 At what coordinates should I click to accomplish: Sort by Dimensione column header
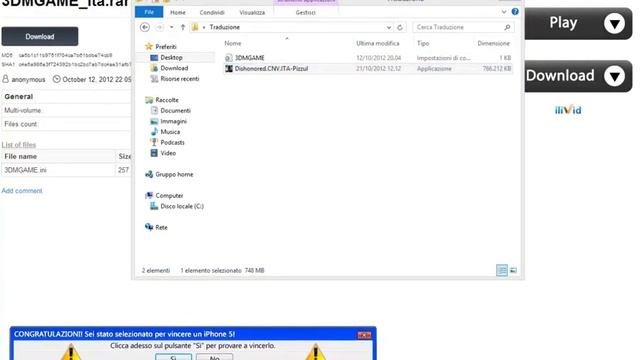click(493, 43)
